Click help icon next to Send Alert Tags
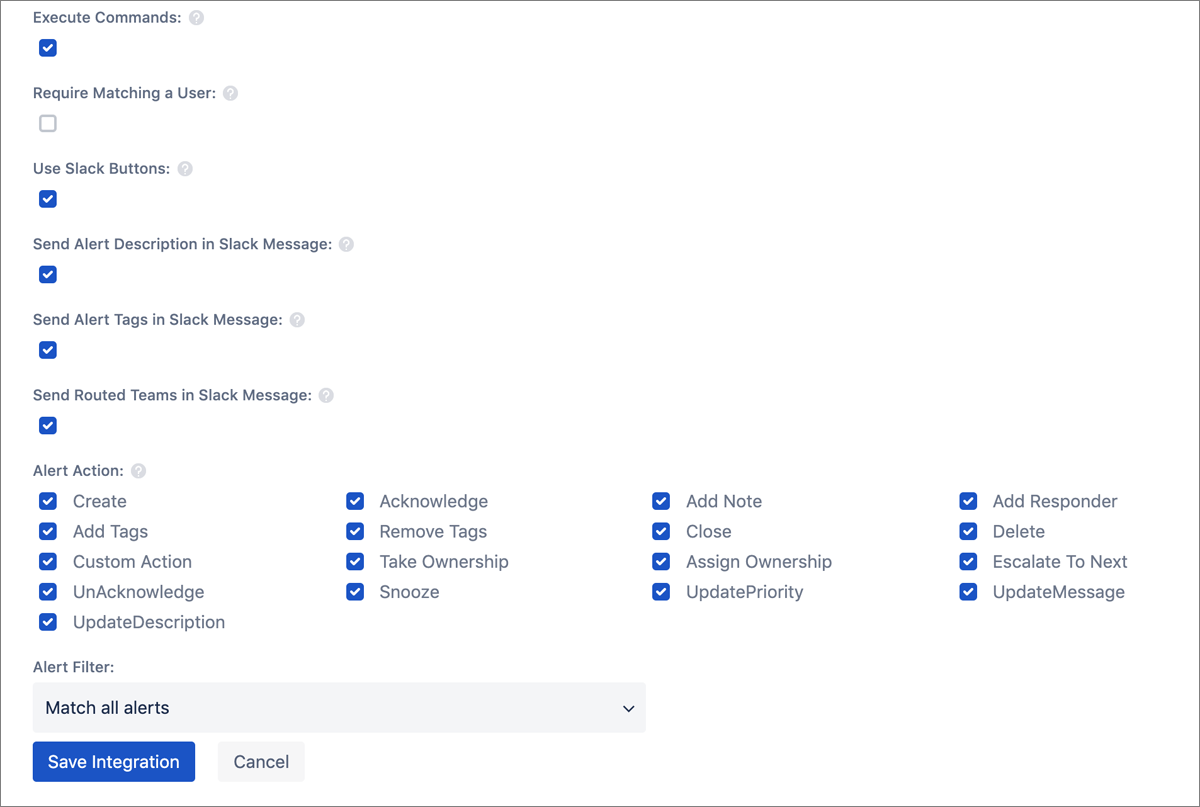The width and height of the screenshot is (1200, 807). (297, 320)
